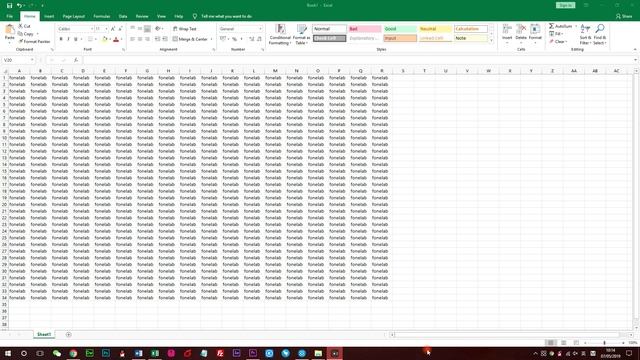
Task: Switch to the Data tab
Action: pyautogui.click(x=123, y=16)
